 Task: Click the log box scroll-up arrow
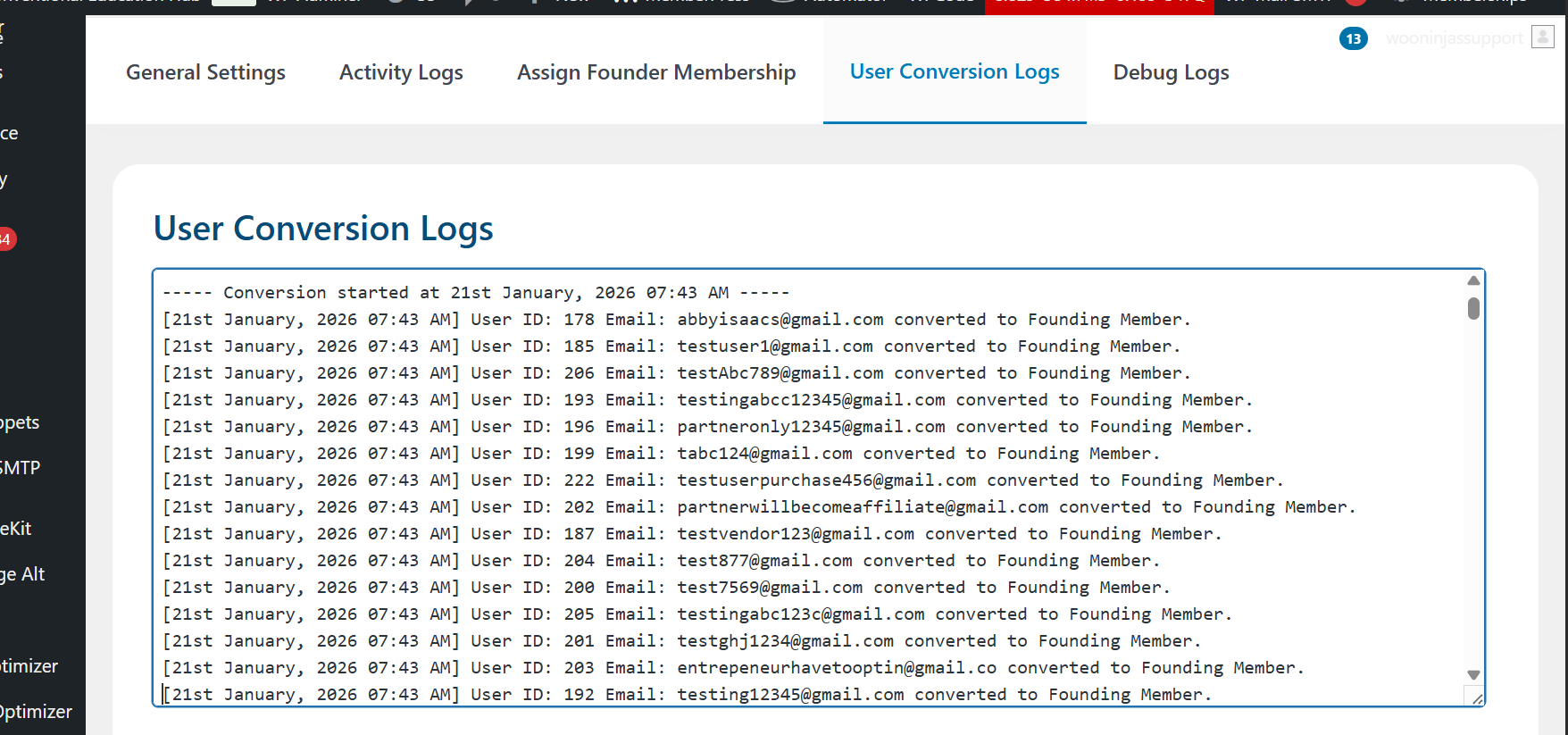click(x=1473, y=280)
